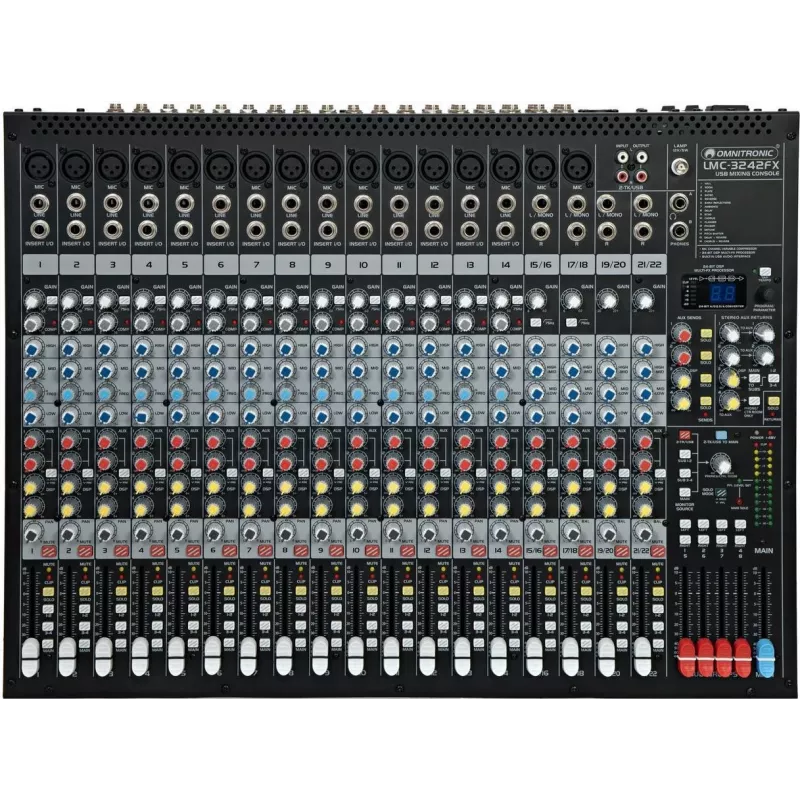Click the AUX SENDS 1 yellow SOLO button
This screenshot has height=800, width=800.
(706, 334)
